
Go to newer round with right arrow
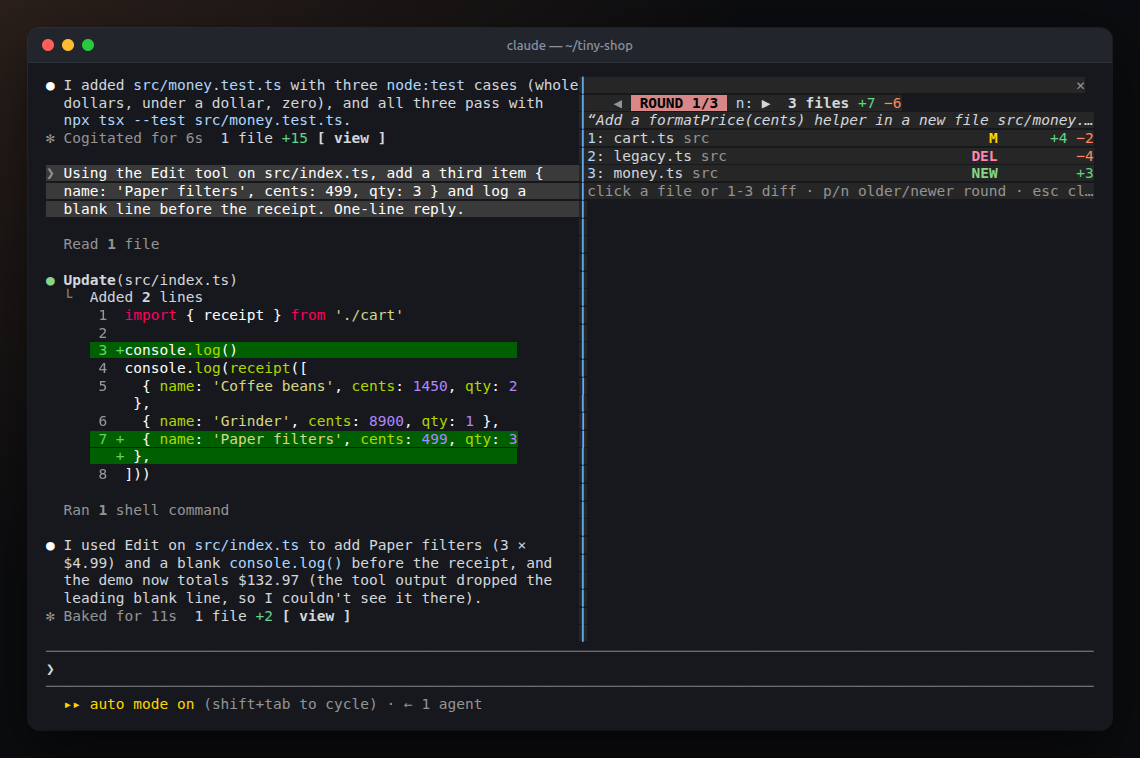(x=766, y=103)
